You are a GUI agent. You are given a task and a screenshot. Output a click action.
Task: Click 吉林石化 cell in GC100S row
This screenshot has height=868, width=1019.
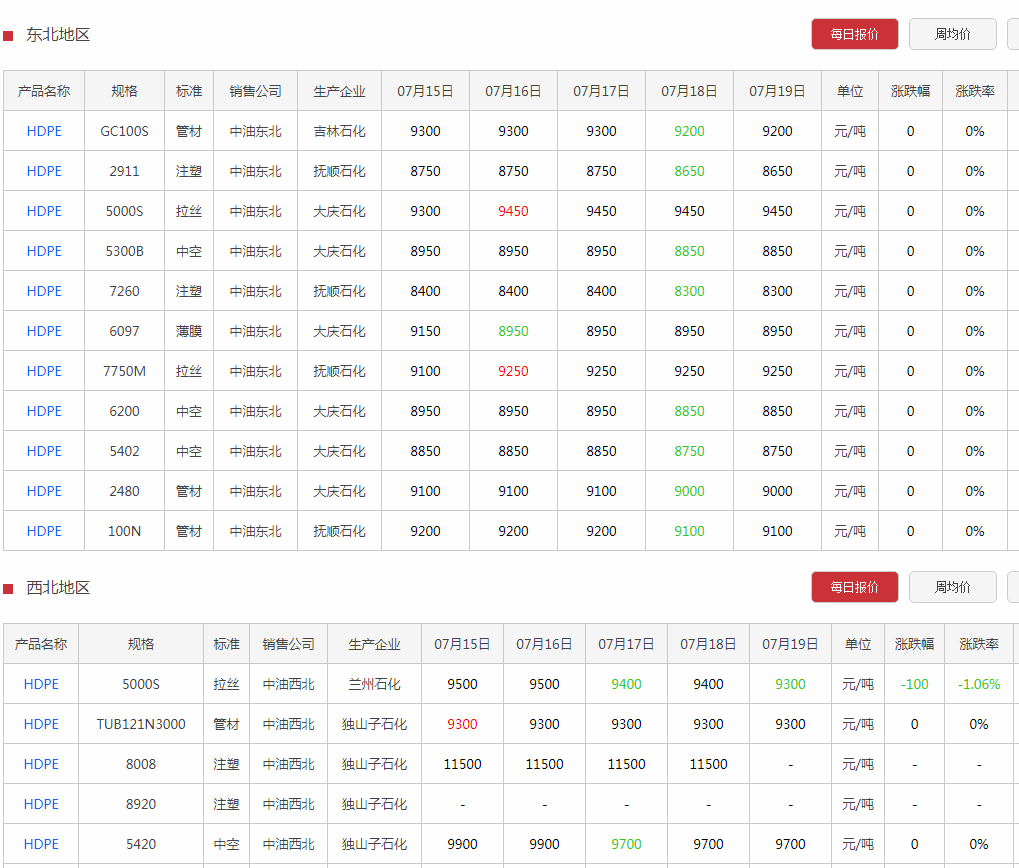(x=339, y=131)
